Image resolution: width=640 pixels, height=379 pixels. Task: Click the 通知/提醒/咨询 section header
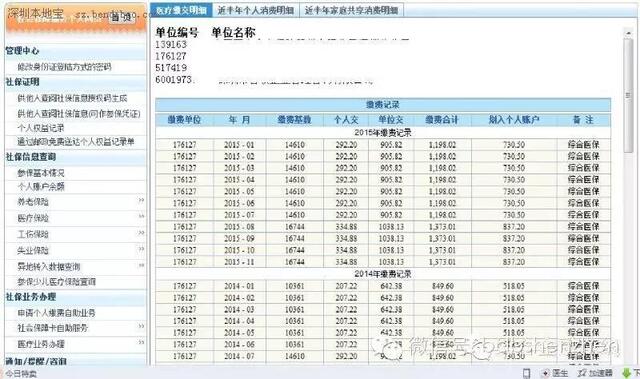point(36,361)
